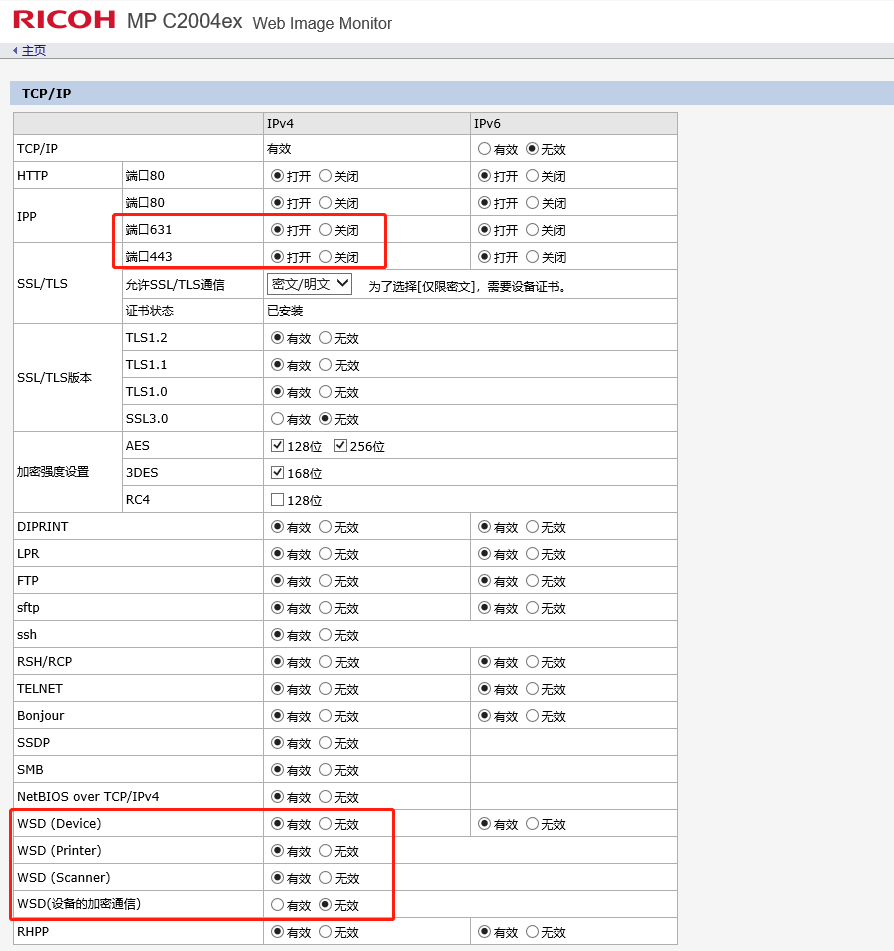This screenshot has height=951, width=894.
Task: Click the RICOH logo
Action: click(x=64, y=19)
